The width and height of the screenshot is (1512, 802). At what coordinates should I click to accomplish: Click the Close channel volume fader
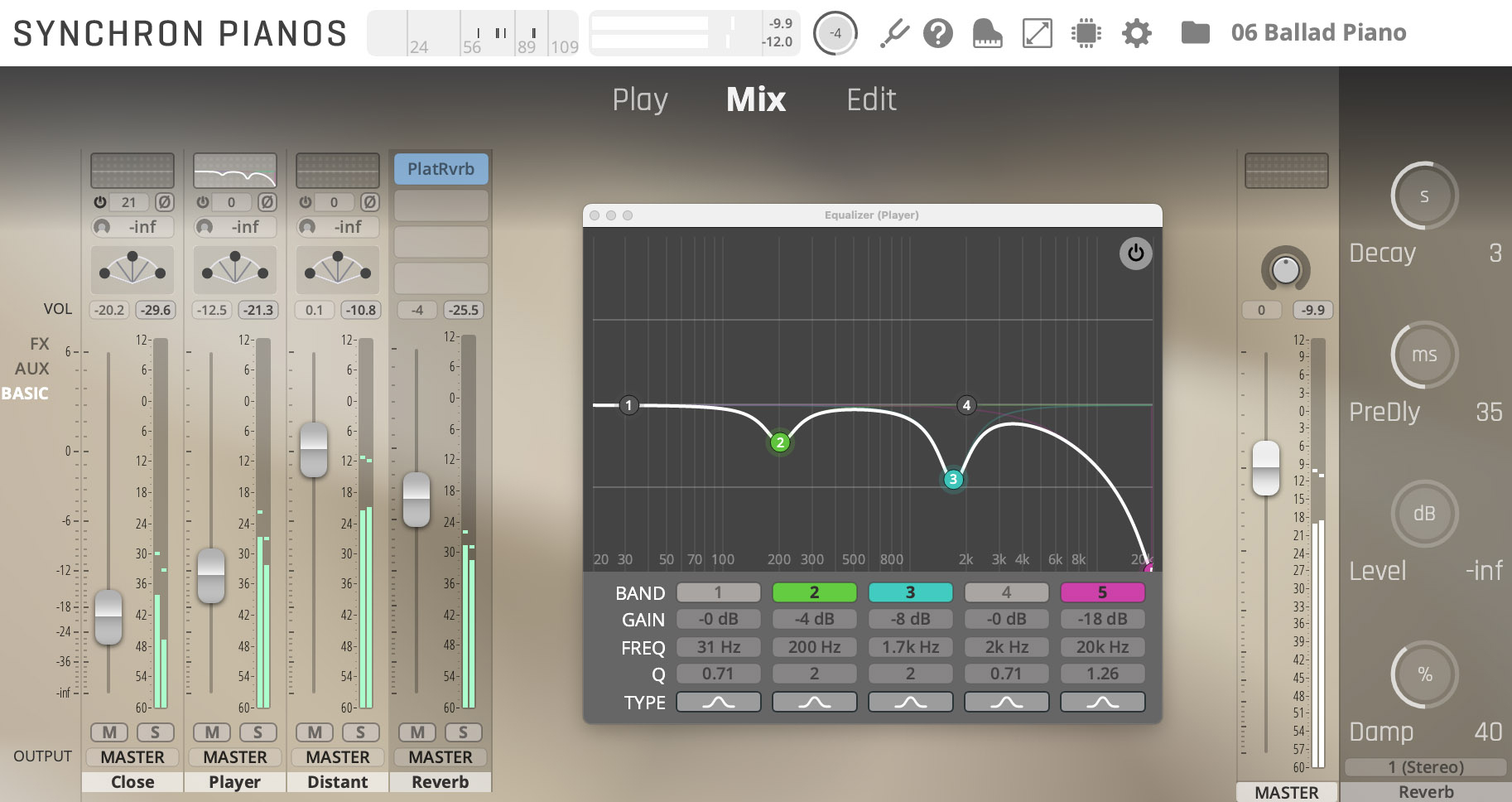pyautogui.click(x=108, y=617)
